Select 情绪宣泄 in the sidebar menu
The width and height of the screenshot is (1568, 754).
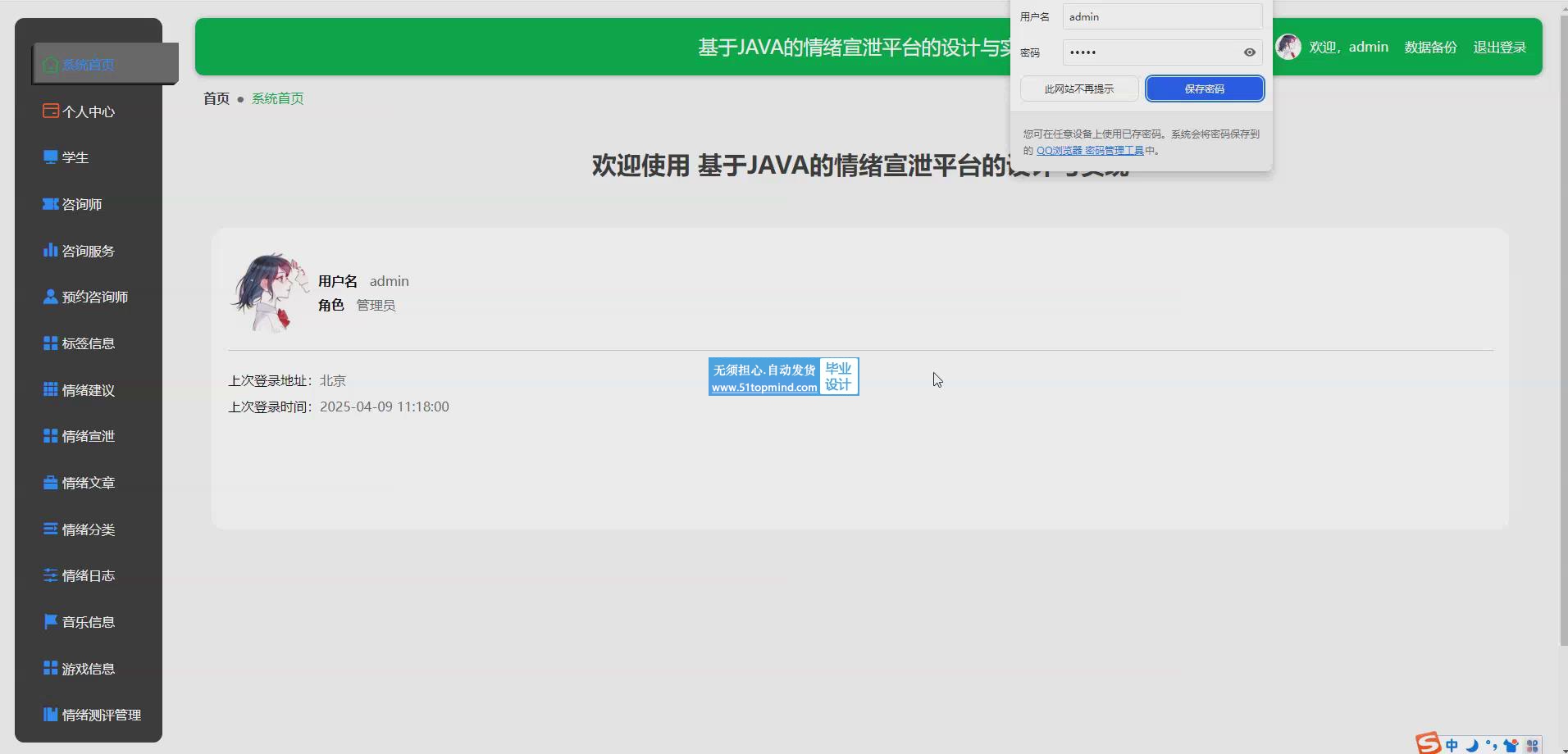(88, 436)
